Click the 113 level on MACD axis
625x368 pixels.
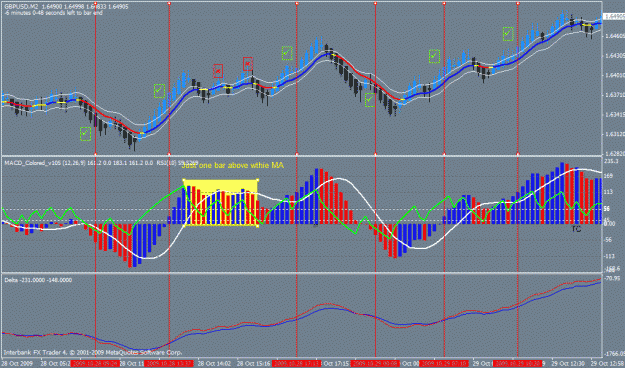(x=609, y=193)
